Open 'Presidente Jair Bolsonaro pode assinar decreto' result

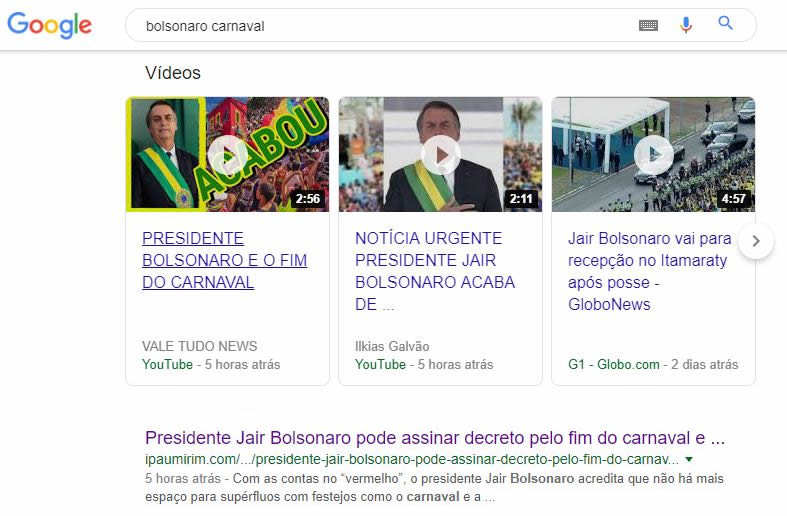tap(435, 438)
